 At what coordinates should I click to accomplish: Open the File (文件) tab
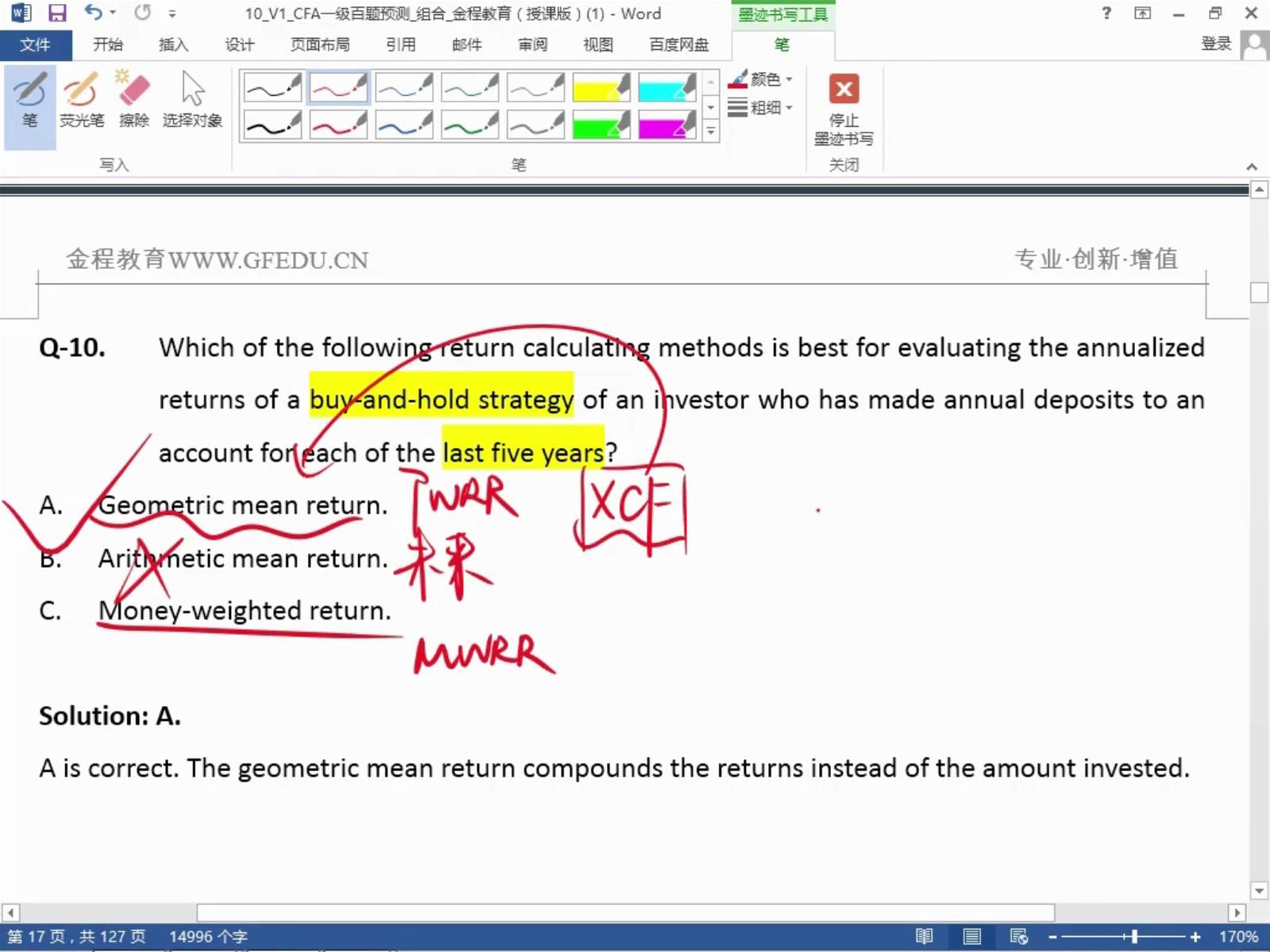pos(35,44)
